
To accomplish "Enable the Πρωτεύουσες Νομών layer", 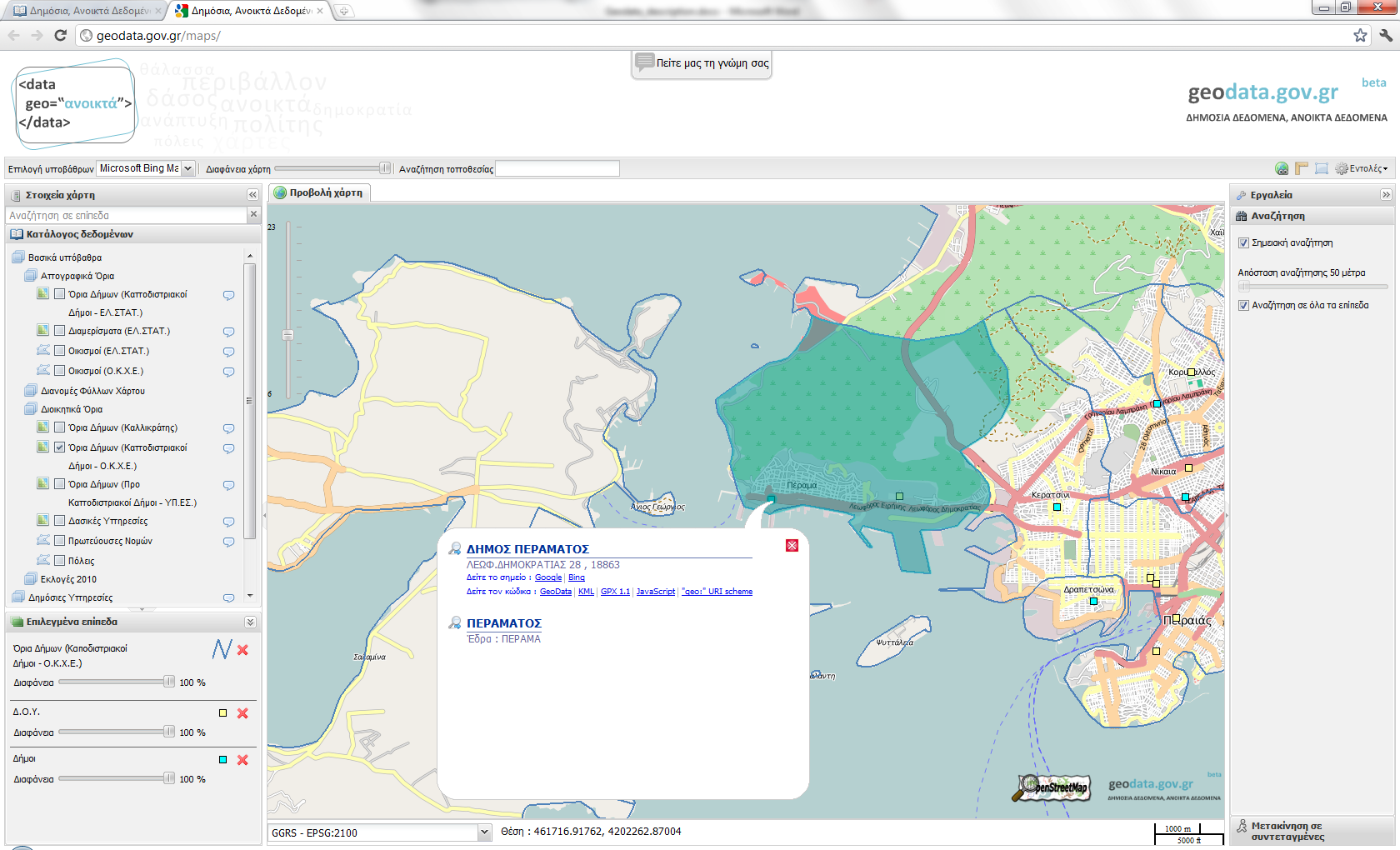I will coord(60,541).
